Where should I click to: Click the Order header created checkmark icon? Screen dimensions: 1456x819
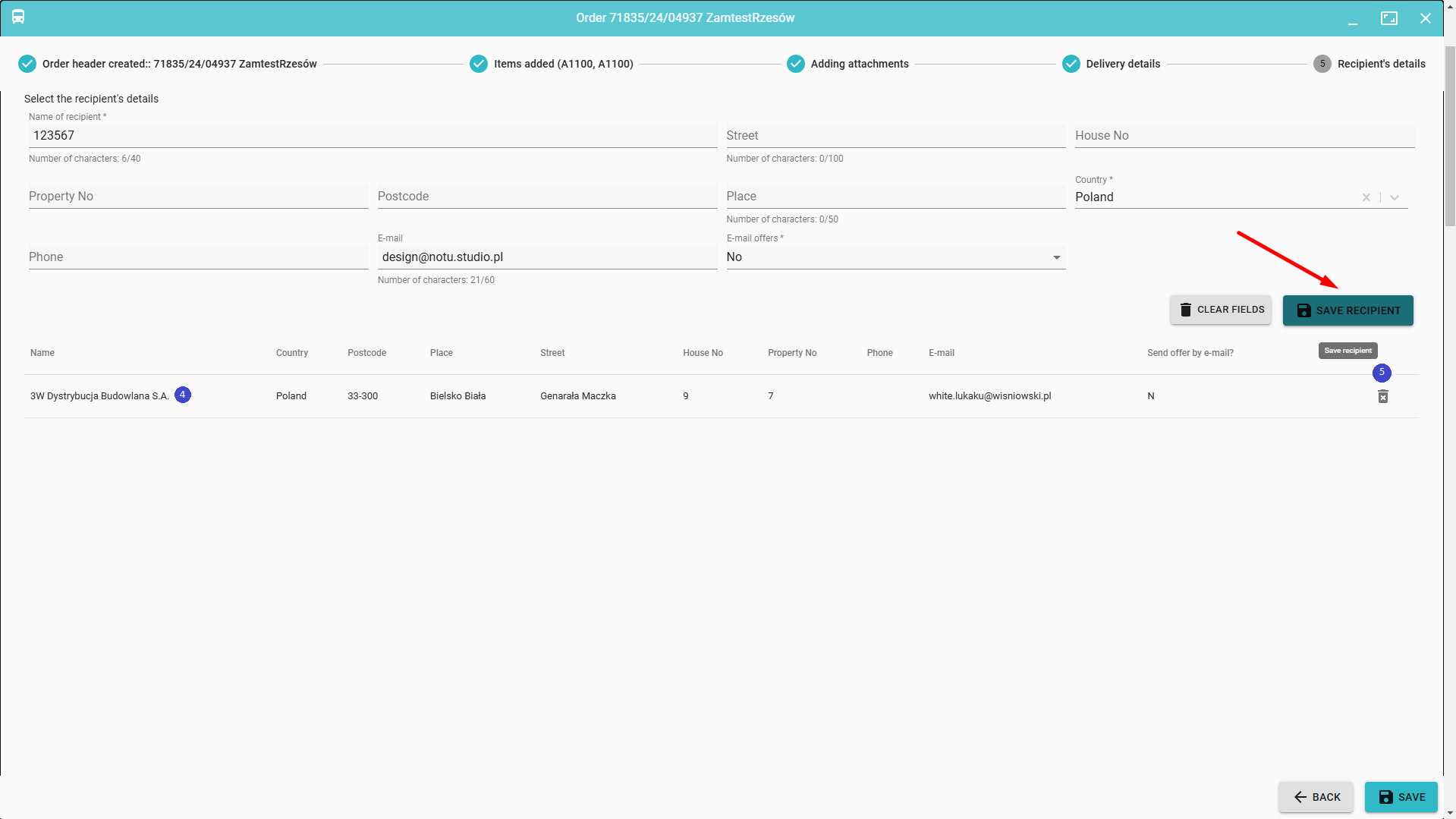point(27,64)
